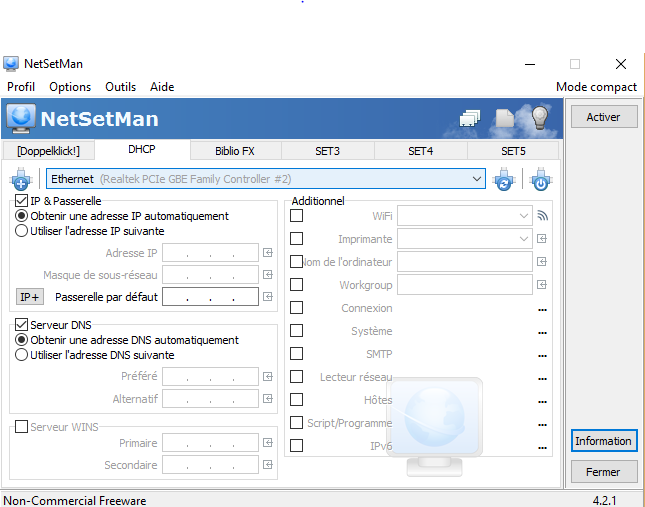Open SMTP settings ellipsis

tap(543, 356)
